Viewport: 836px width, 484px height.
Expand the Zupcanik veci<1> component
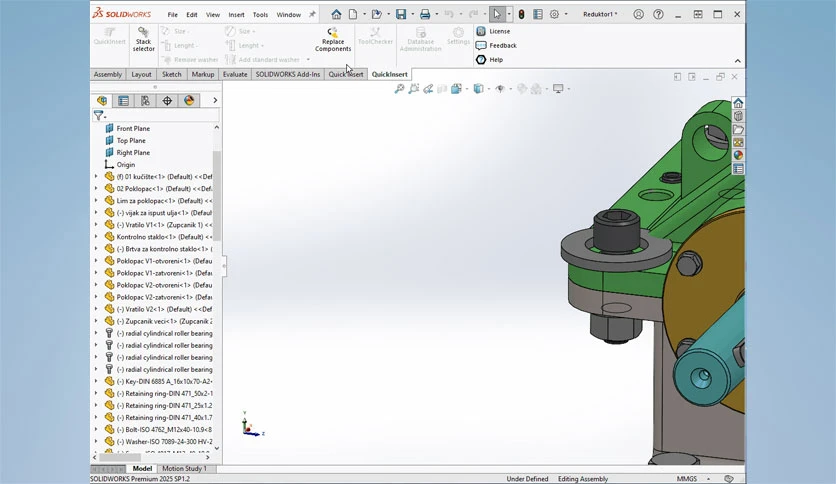[x=96, y=321]
